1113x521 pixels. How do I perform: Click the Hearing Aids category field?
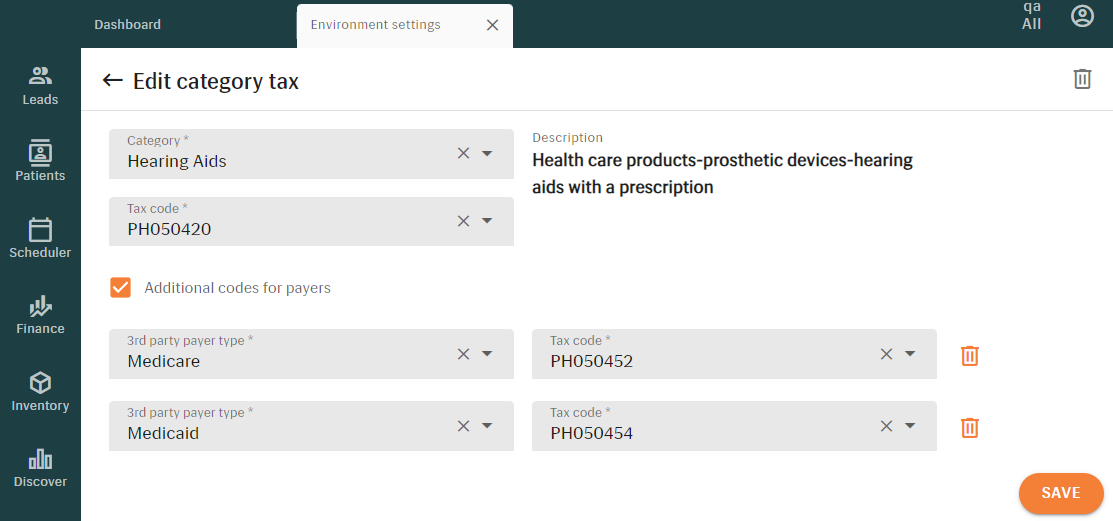pos(311,153)
